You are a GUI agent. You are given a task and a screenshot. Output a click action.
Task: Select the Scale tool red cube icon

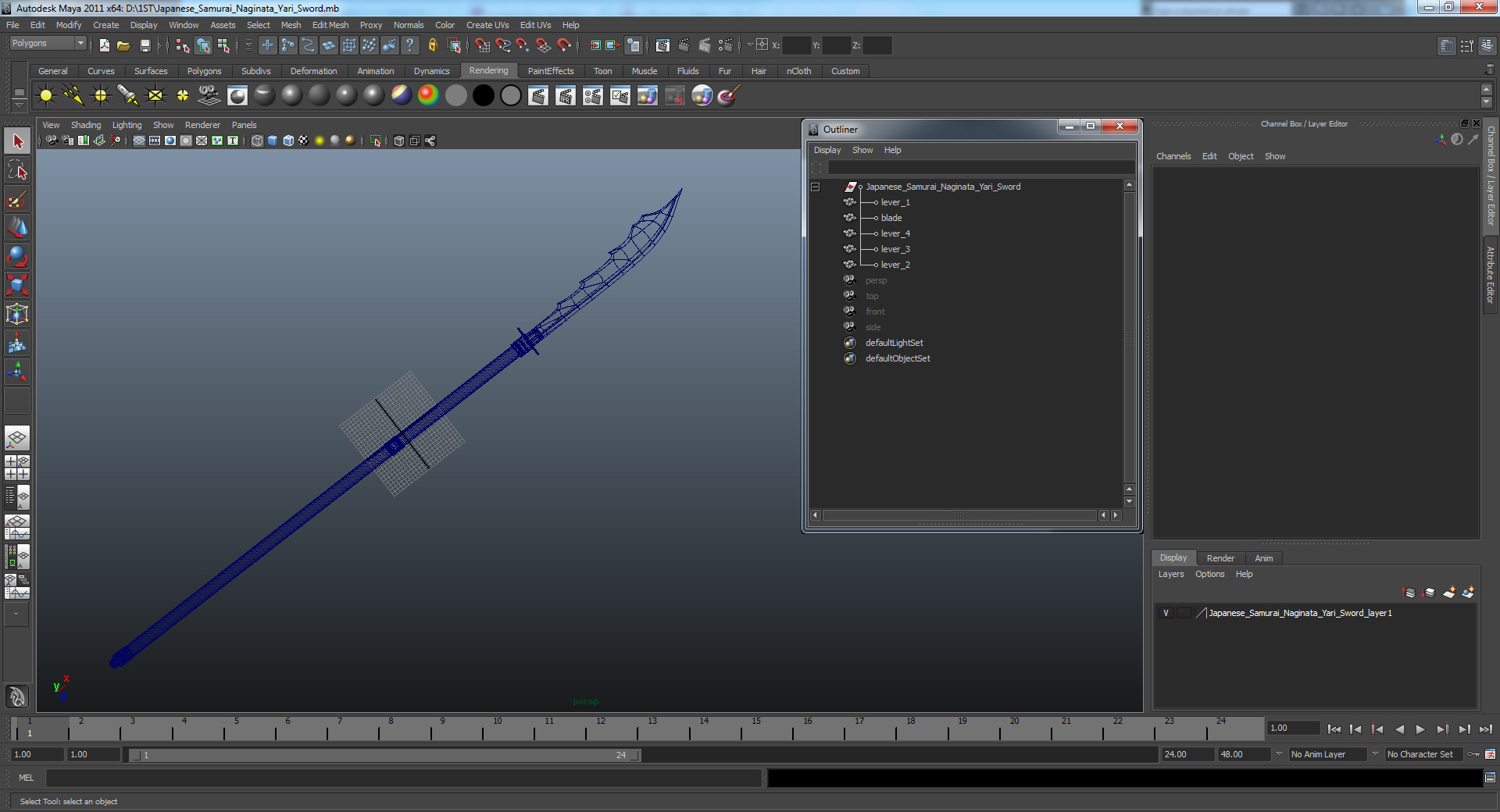pos(17,285)
